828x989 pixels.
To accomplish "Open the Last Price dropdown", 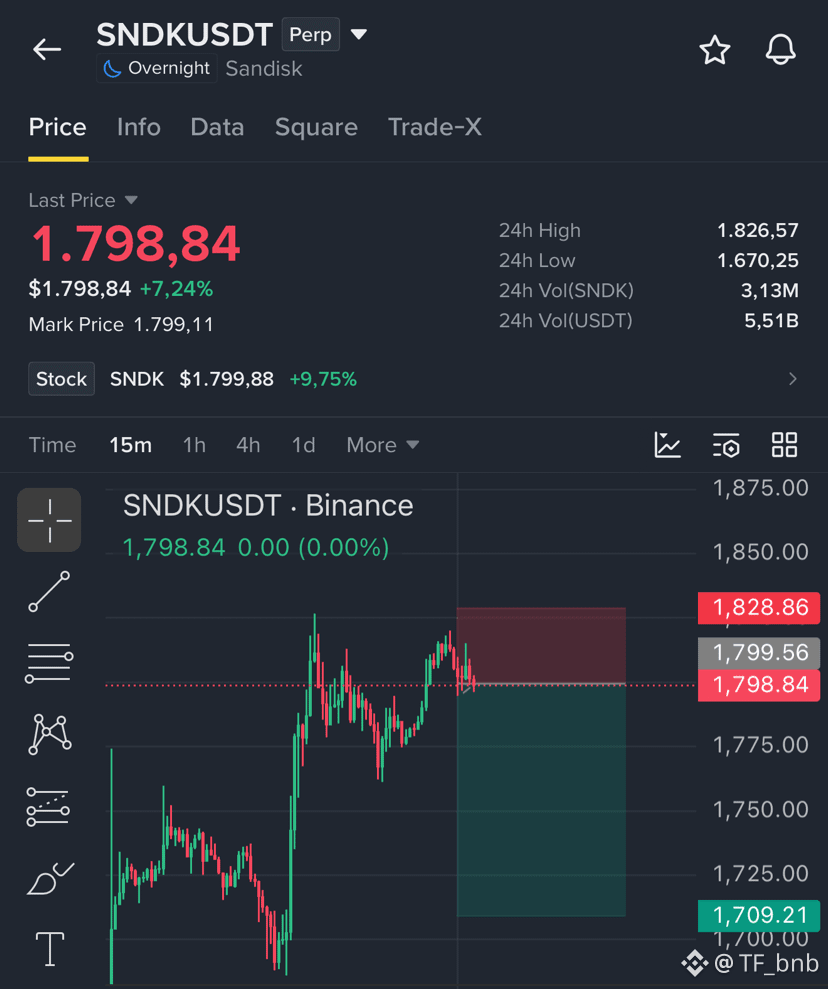I will 83,200.
